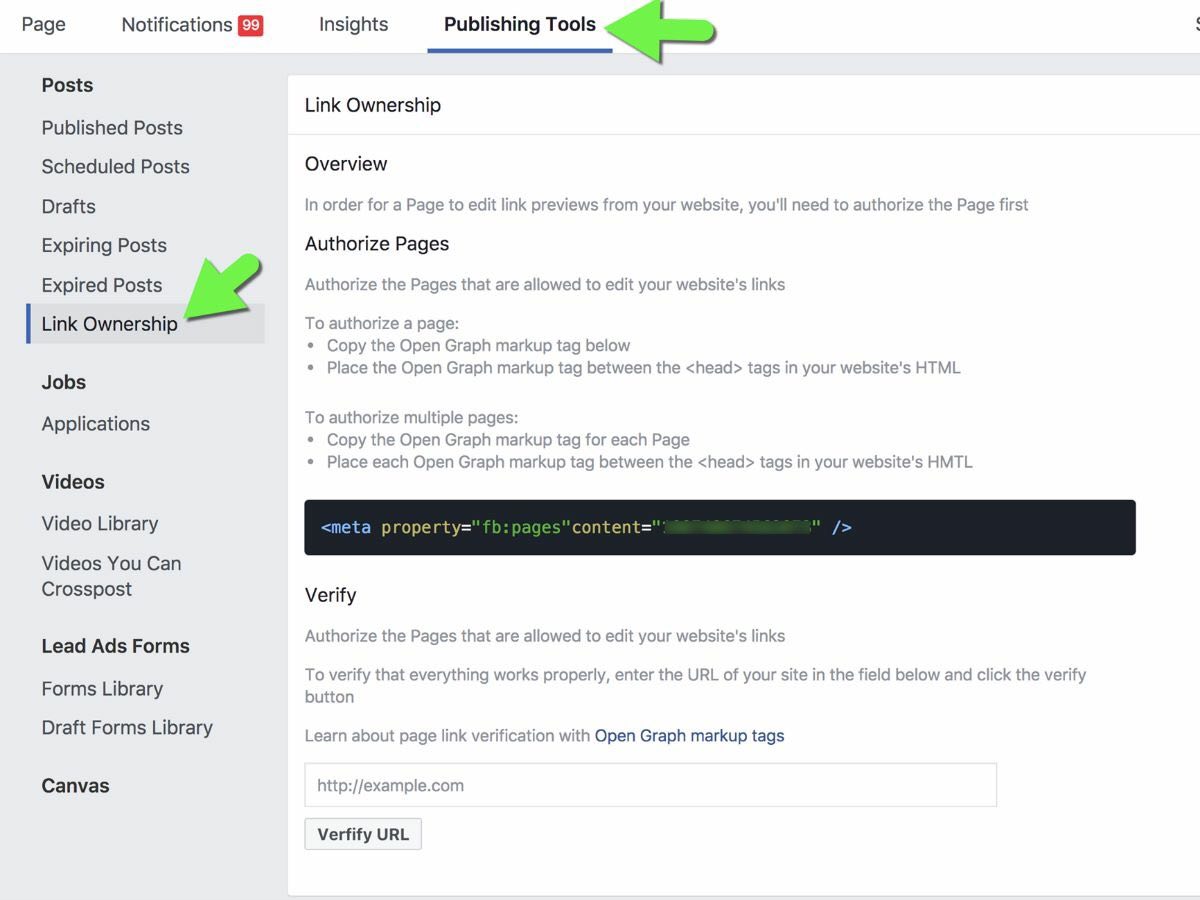
Task: Show Expiring Posts
Action: [x=104, y=246]
